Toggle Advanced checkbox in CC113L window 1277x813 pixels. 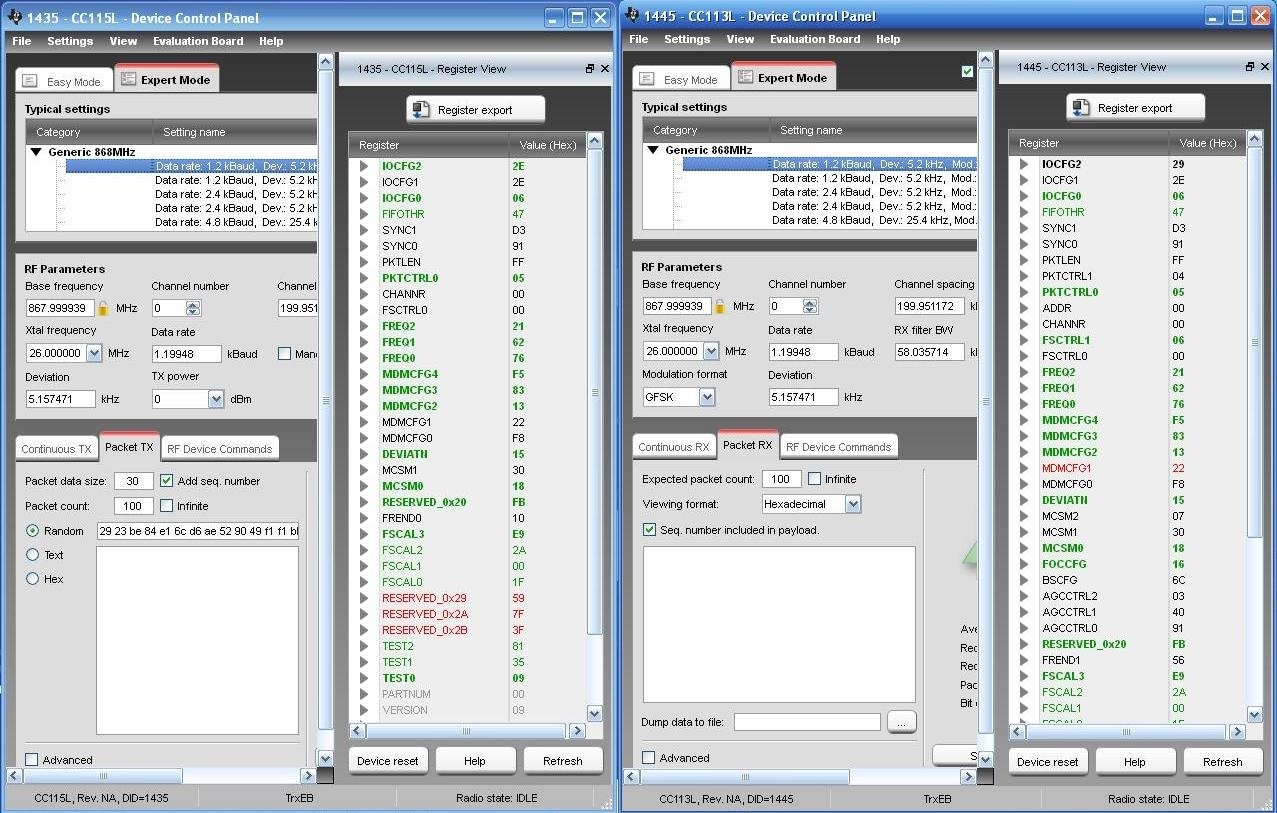point(649,758)
